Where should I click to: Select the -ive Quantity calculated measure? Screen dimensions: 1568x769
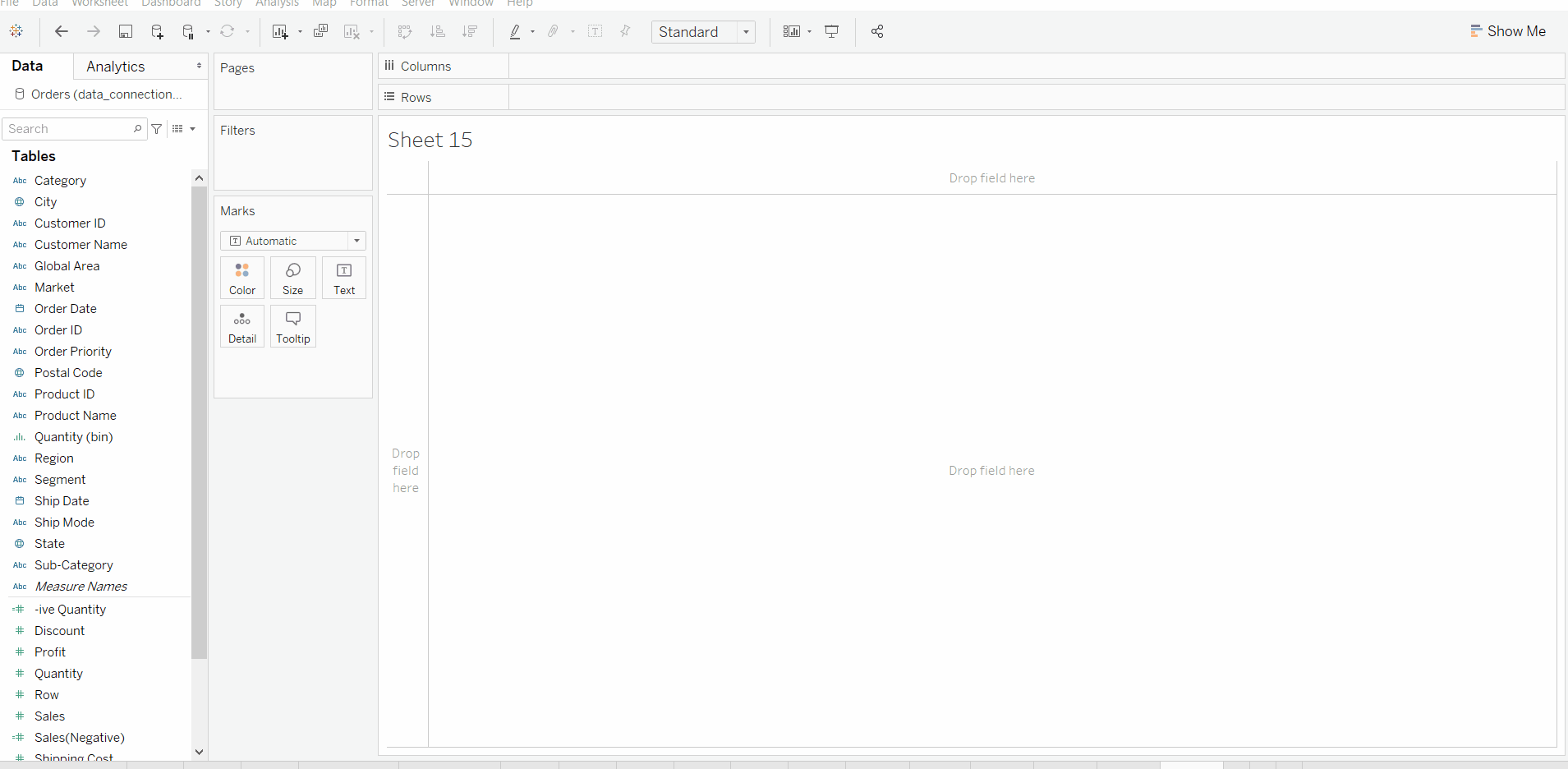(70, 610)
